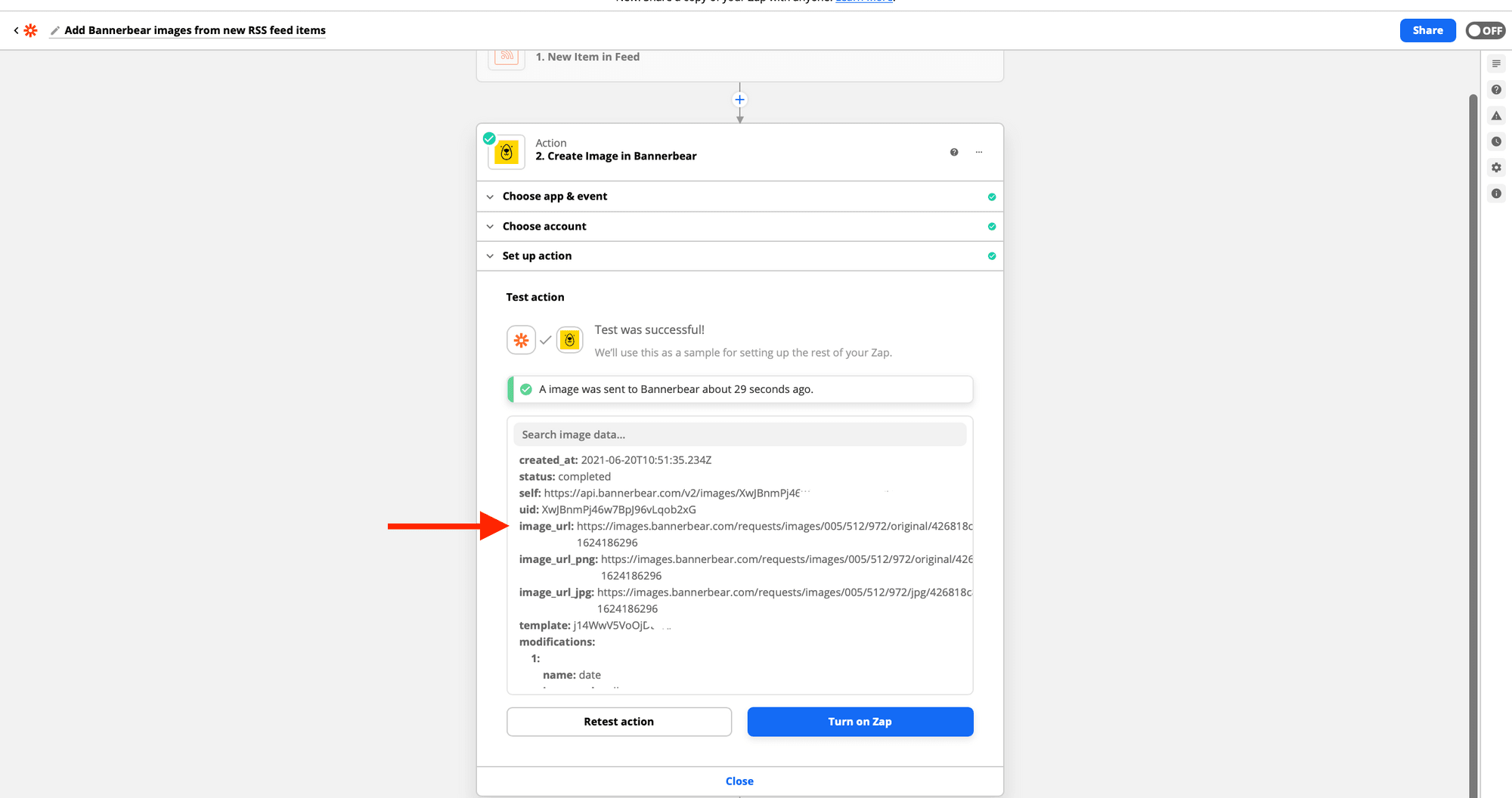Expand the Choose account section

tap(544, 227)
